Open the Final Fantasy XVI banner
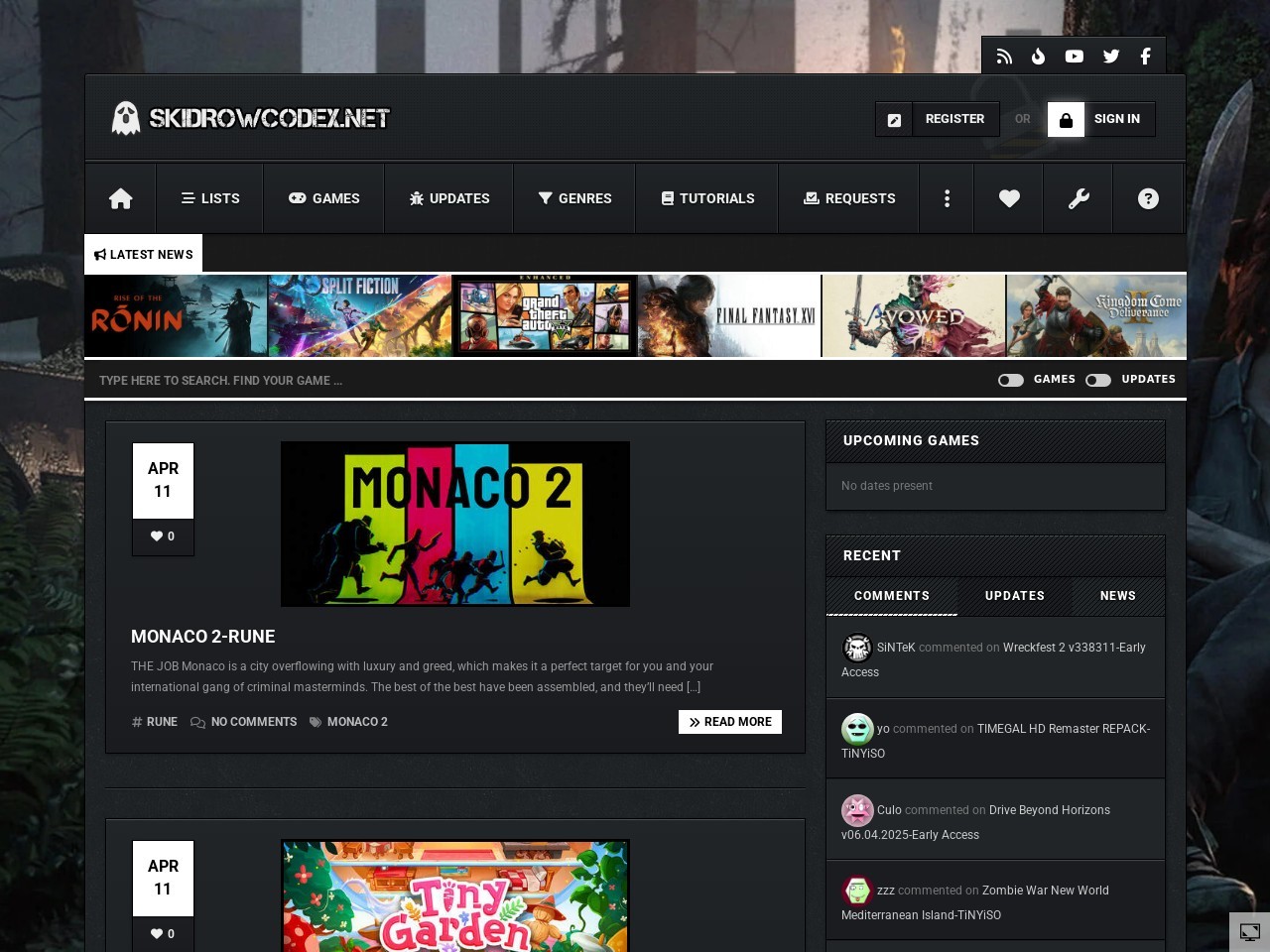 pos(729,316)
